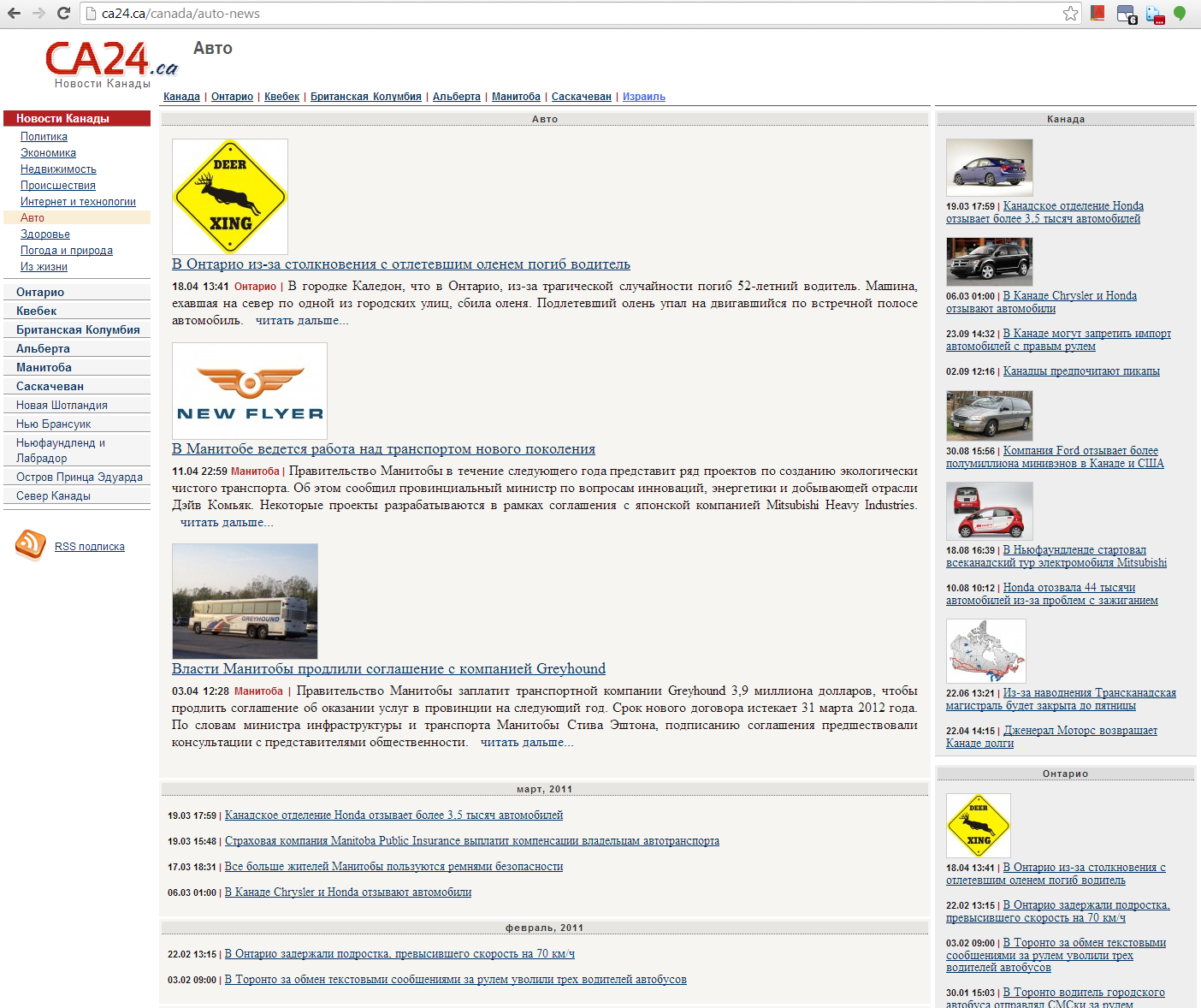The width and height of the screenshot is (1201, 1008).
Task: Open the Политика sidebar category
Action: click(44, 137)
